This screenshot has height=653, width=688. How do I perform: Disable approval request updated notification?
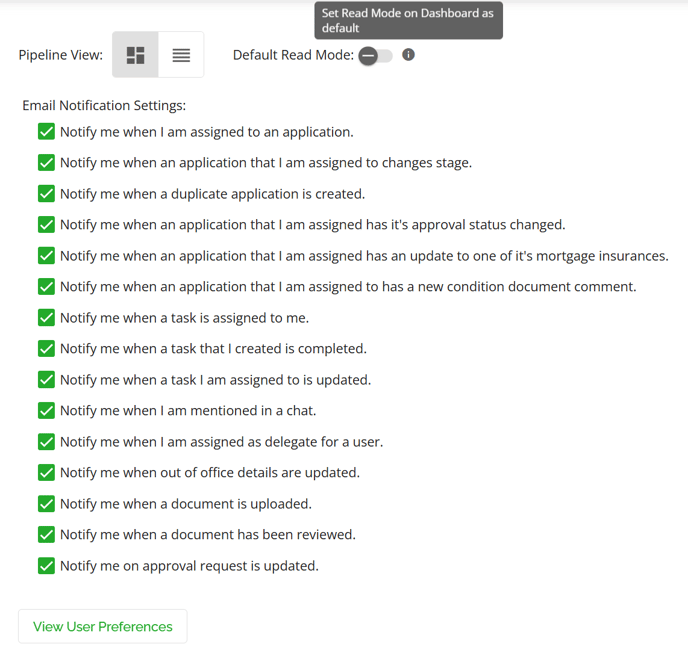coord(47,566)
